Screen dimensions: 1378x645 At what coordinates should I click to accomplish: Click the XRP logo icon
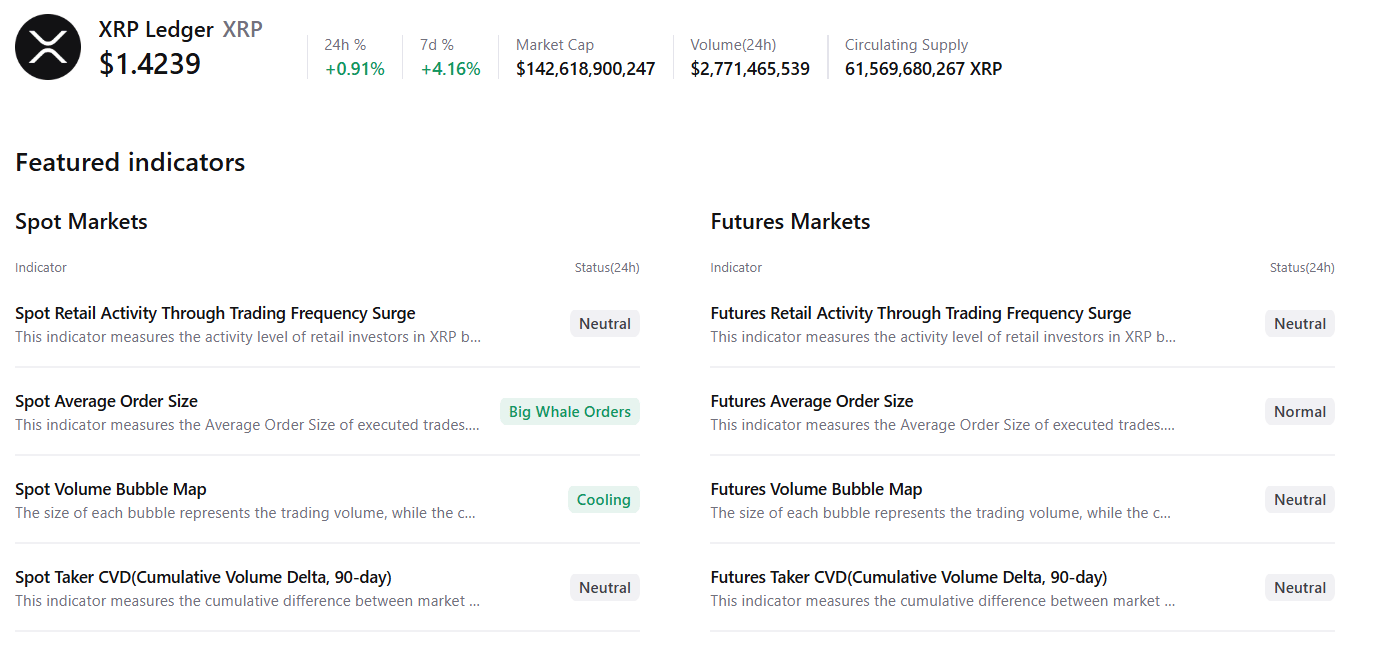click(48, 47)
